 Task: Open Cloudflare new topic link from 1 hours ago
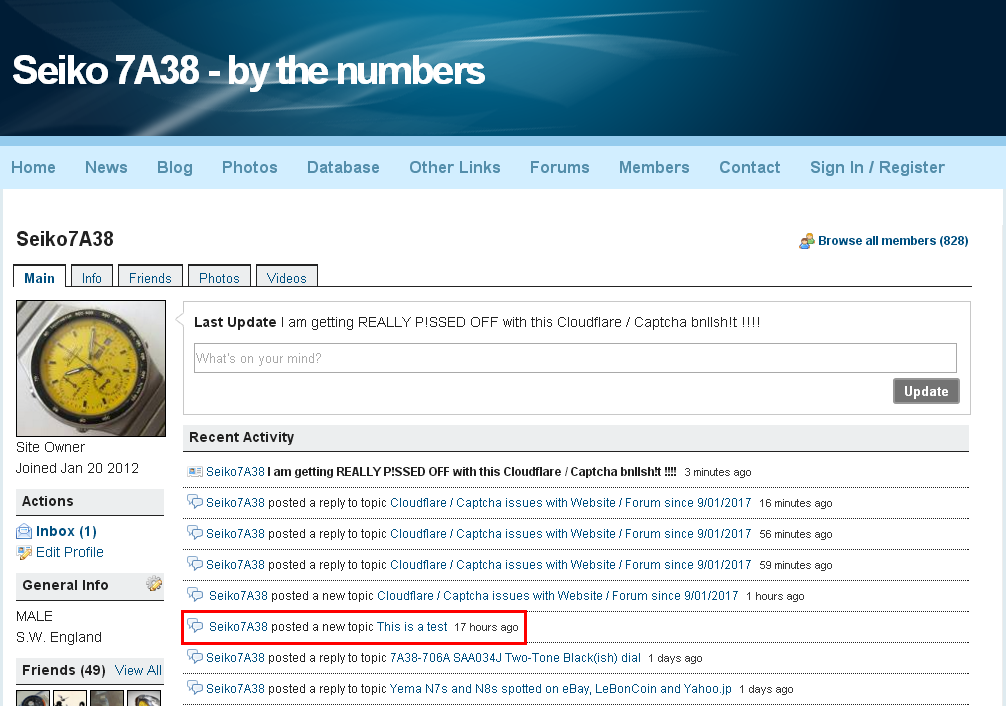tap(558, 596)
